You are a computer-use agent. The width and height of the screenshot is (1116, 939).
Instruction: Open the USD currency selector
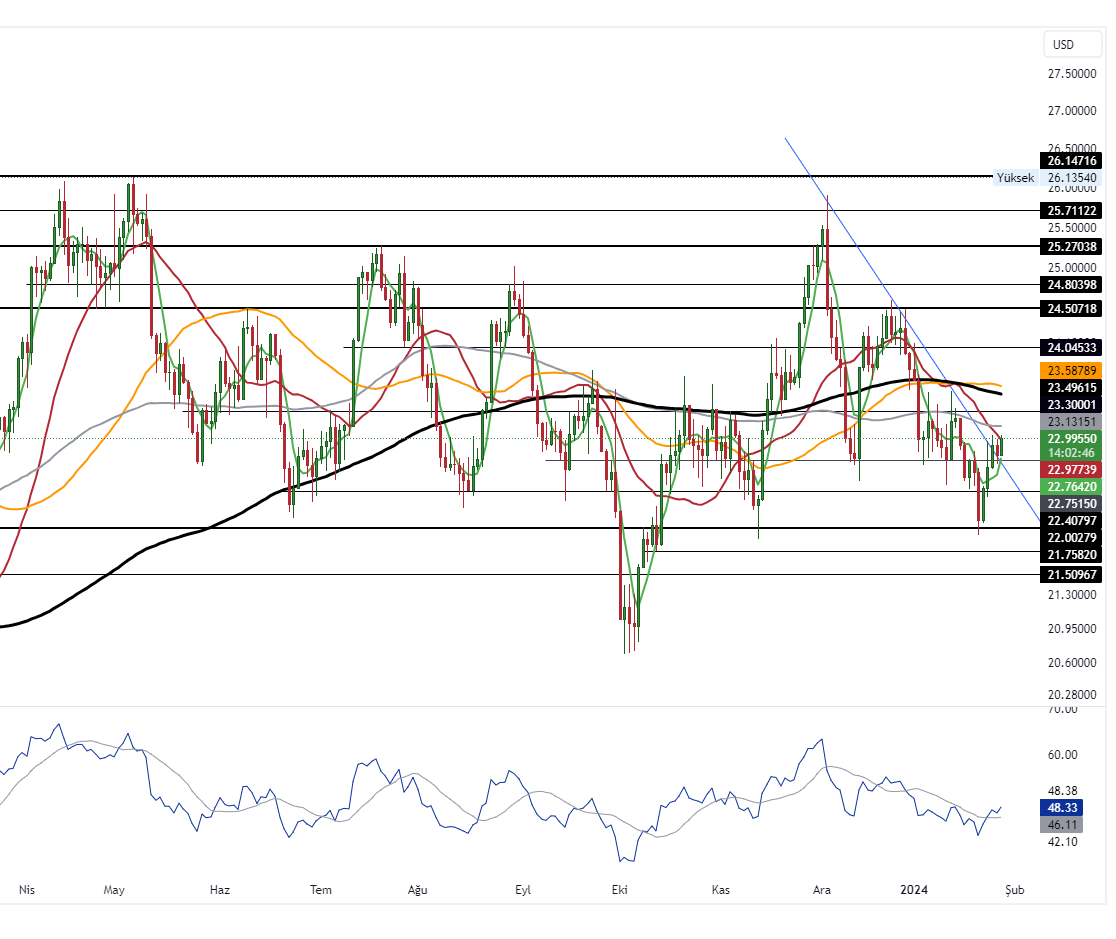tap(1071, 44)
